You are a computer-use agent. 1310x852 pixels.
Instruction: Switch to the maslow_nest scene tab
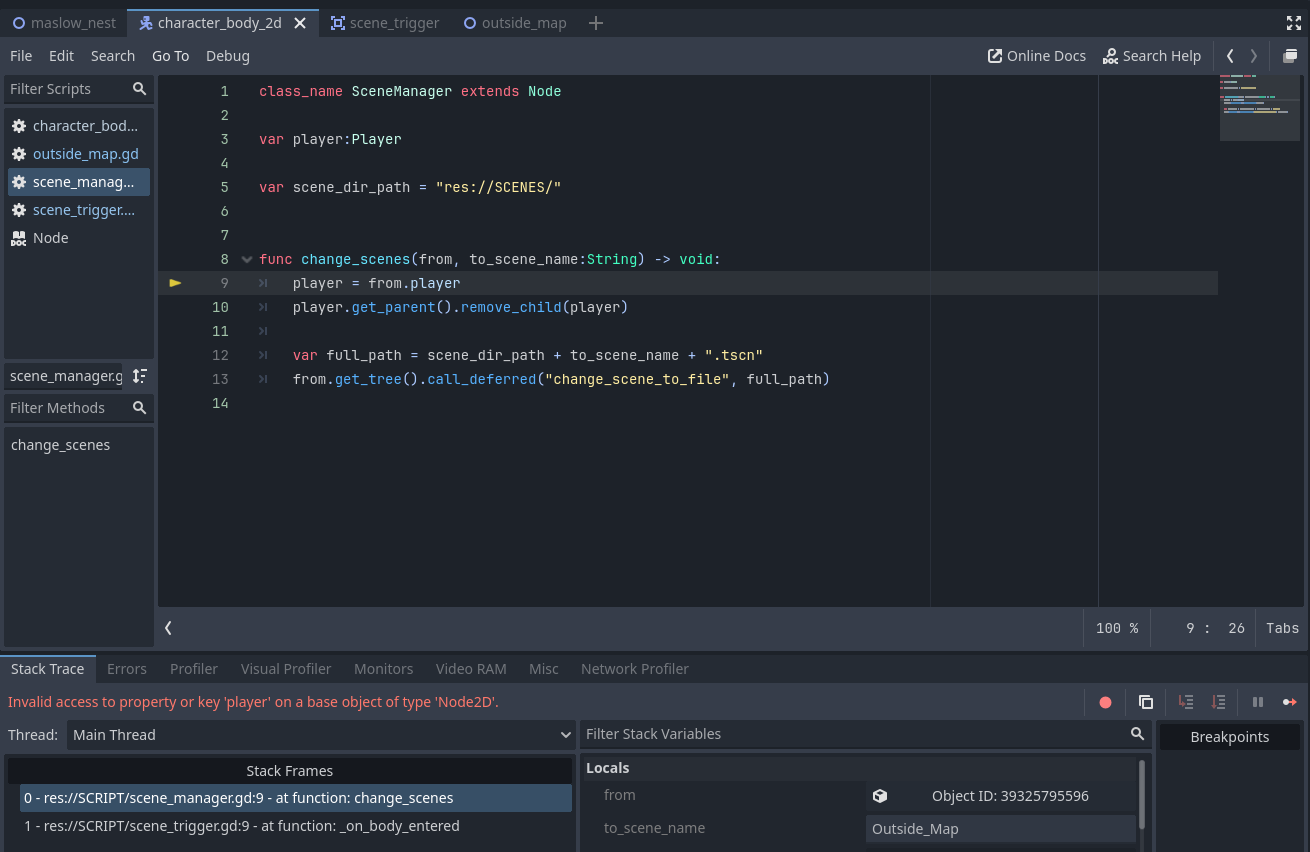(64, 23)
